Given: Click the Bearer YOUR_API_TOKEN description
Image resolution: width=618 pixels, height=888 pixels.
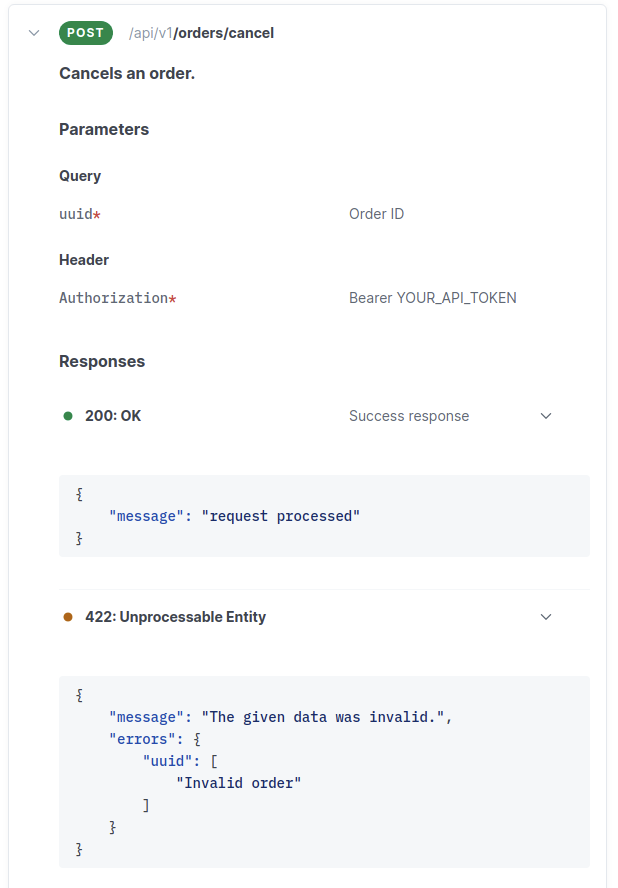Looking at the screenshot, I should tap(432, 298).
